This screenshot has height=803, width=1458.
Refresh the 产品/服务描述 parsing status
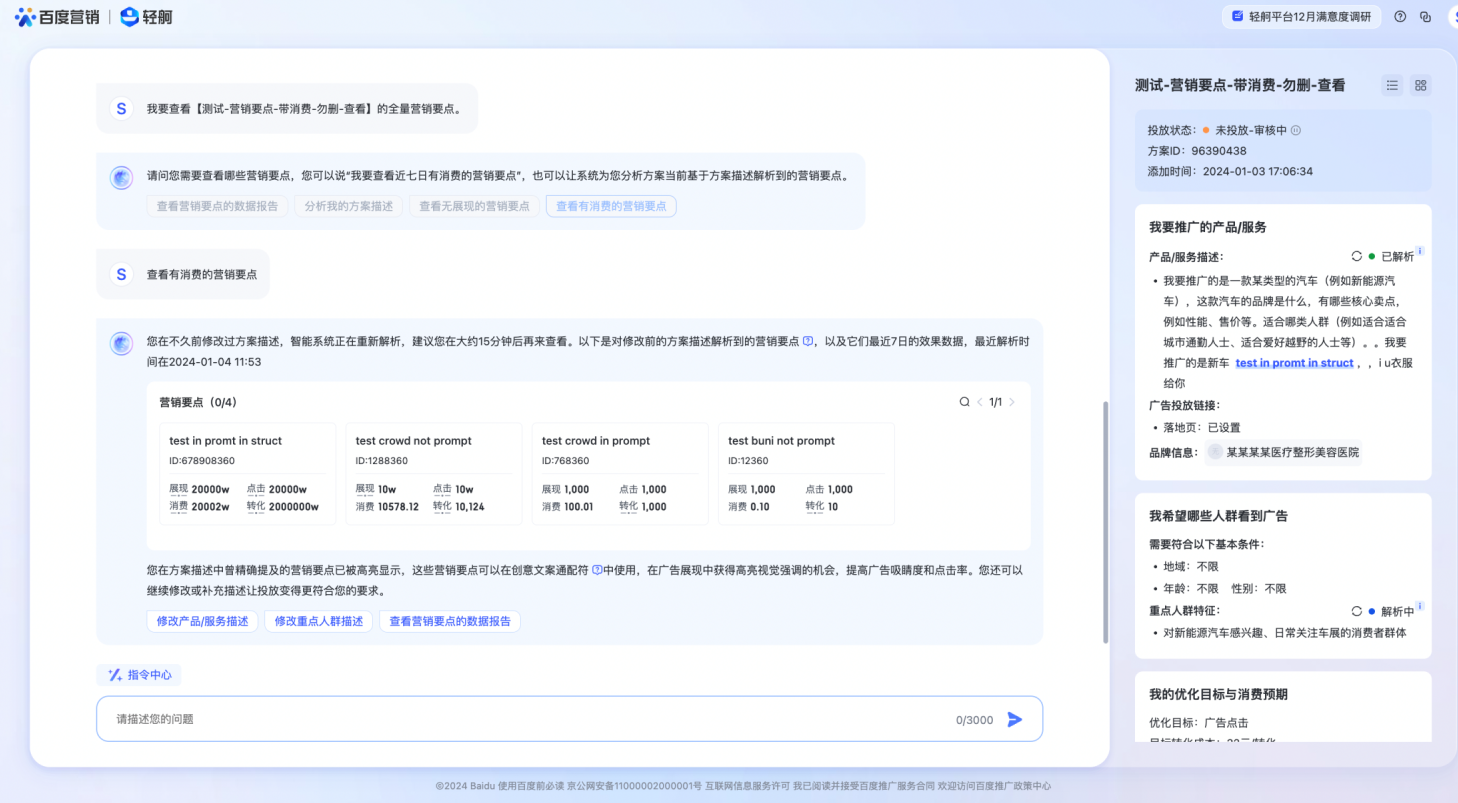pyautogui.click(x=1357, y=256)
